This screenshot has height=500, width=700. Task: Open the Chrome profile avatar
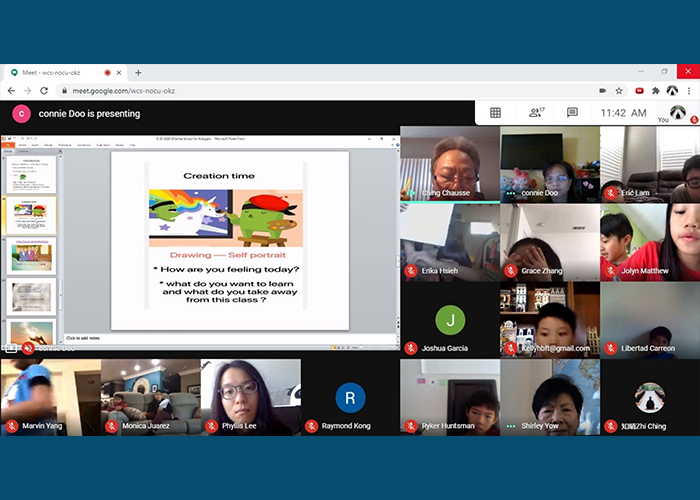[672, 91]
